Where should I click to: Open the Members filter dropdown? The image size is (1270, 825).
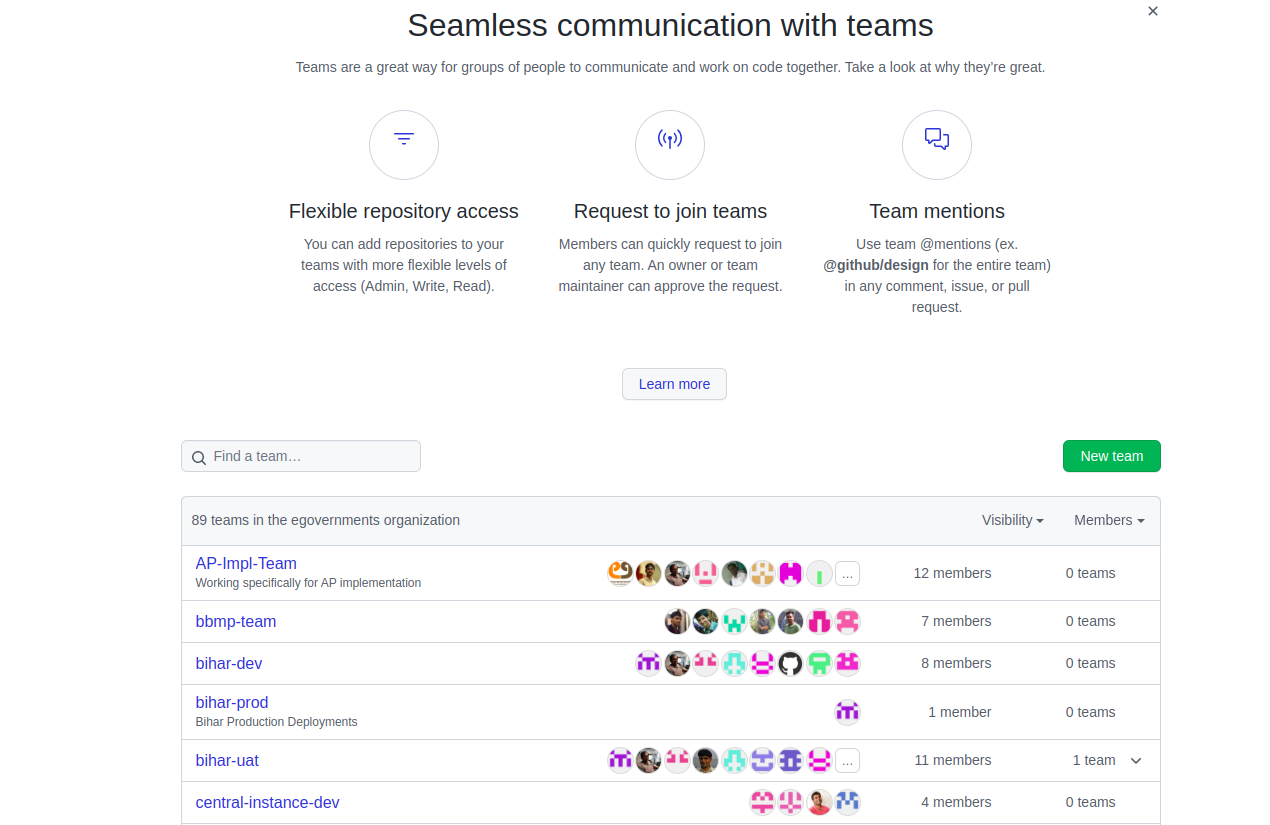[x=1108, y=520]
